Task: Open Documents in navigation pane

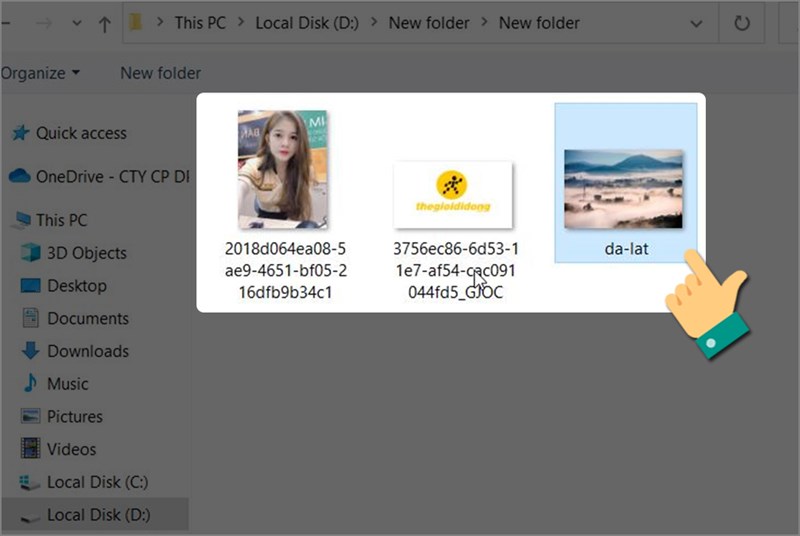Action: tap(88, 319)
